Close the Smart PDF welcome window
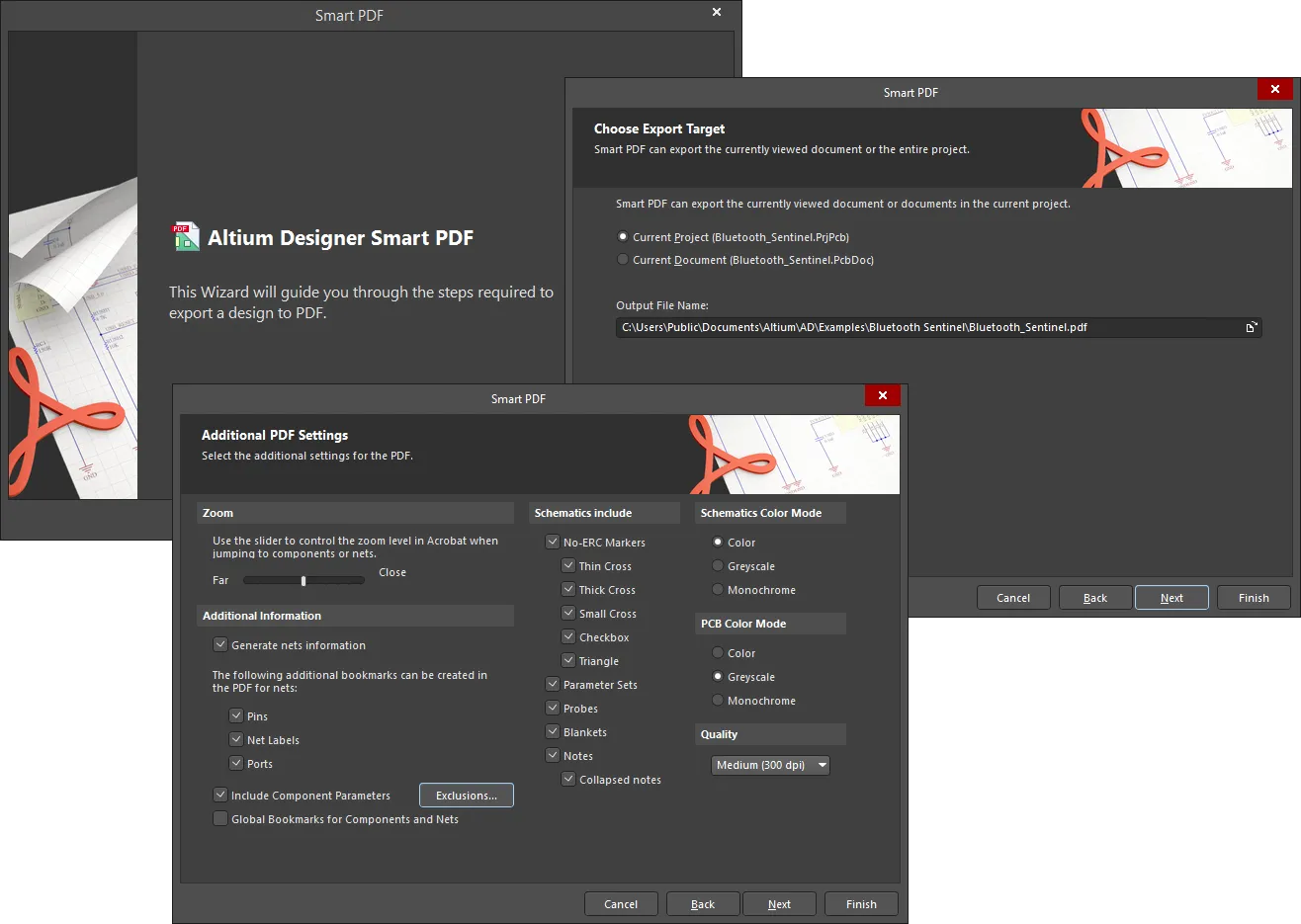The image size is (1301, 924). pos(717,12)
